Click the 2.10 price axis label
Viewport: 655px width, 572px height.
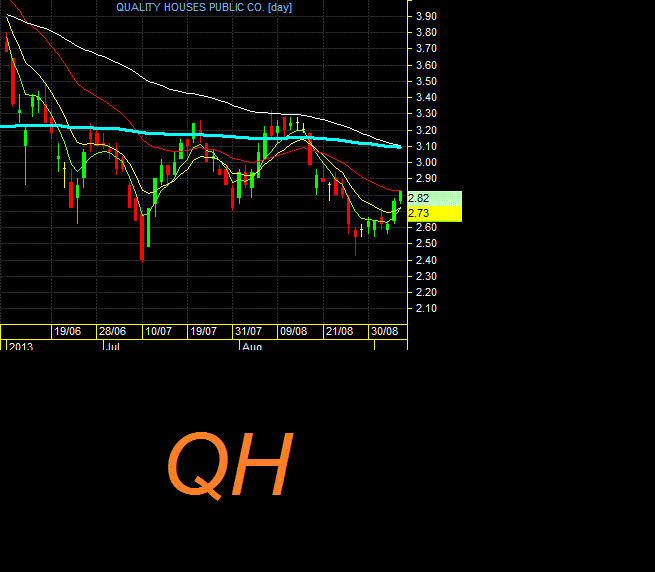tap(427, 308)
